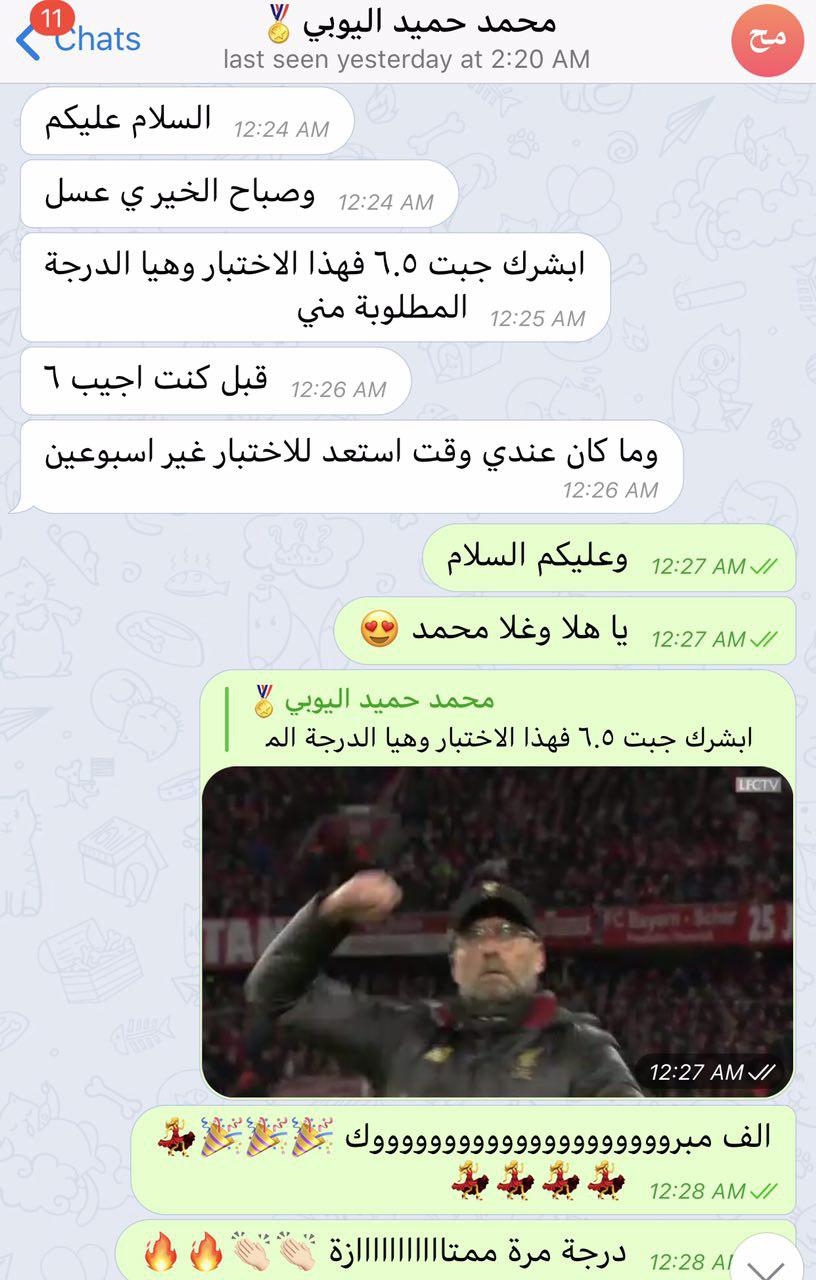
Task: Tap the LFCTV watermark on the GIF
Action: click(x=758, y=784)
